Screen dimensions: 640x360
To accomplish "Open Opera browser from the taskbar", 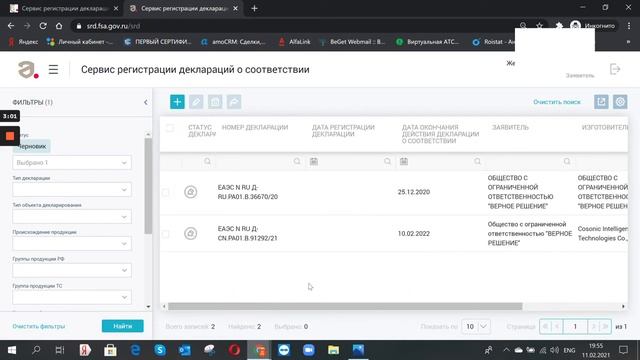I will (x=234, y=350).
